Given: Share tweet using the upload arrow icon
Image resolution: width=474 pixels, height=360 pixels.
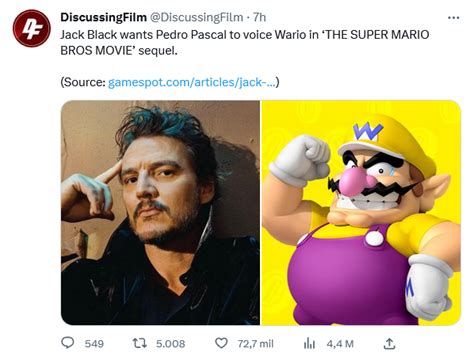Looking at the screenshot, I should click(x=389, y=343).
